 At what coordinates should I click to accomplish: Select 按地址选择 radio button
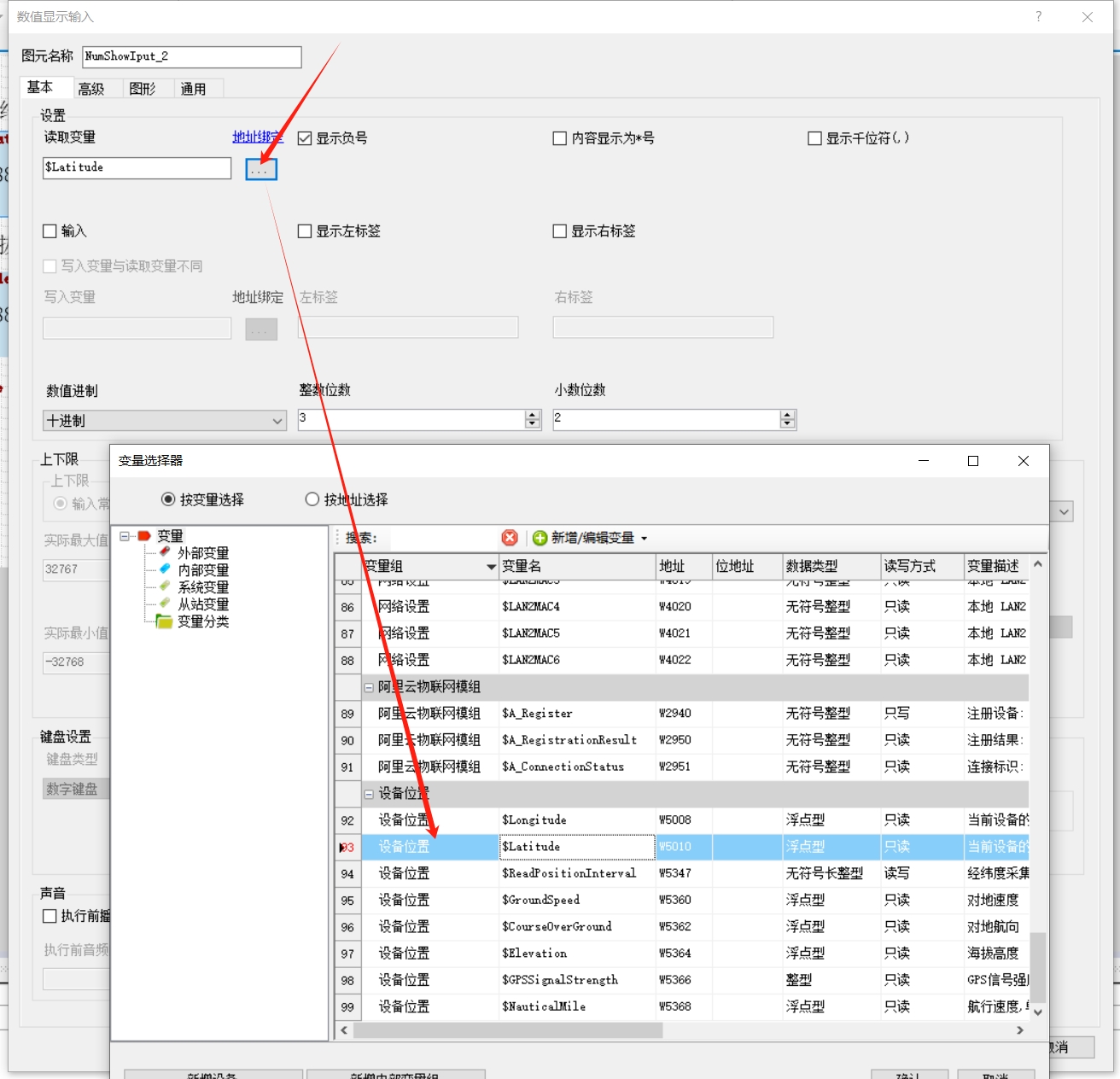312,499
